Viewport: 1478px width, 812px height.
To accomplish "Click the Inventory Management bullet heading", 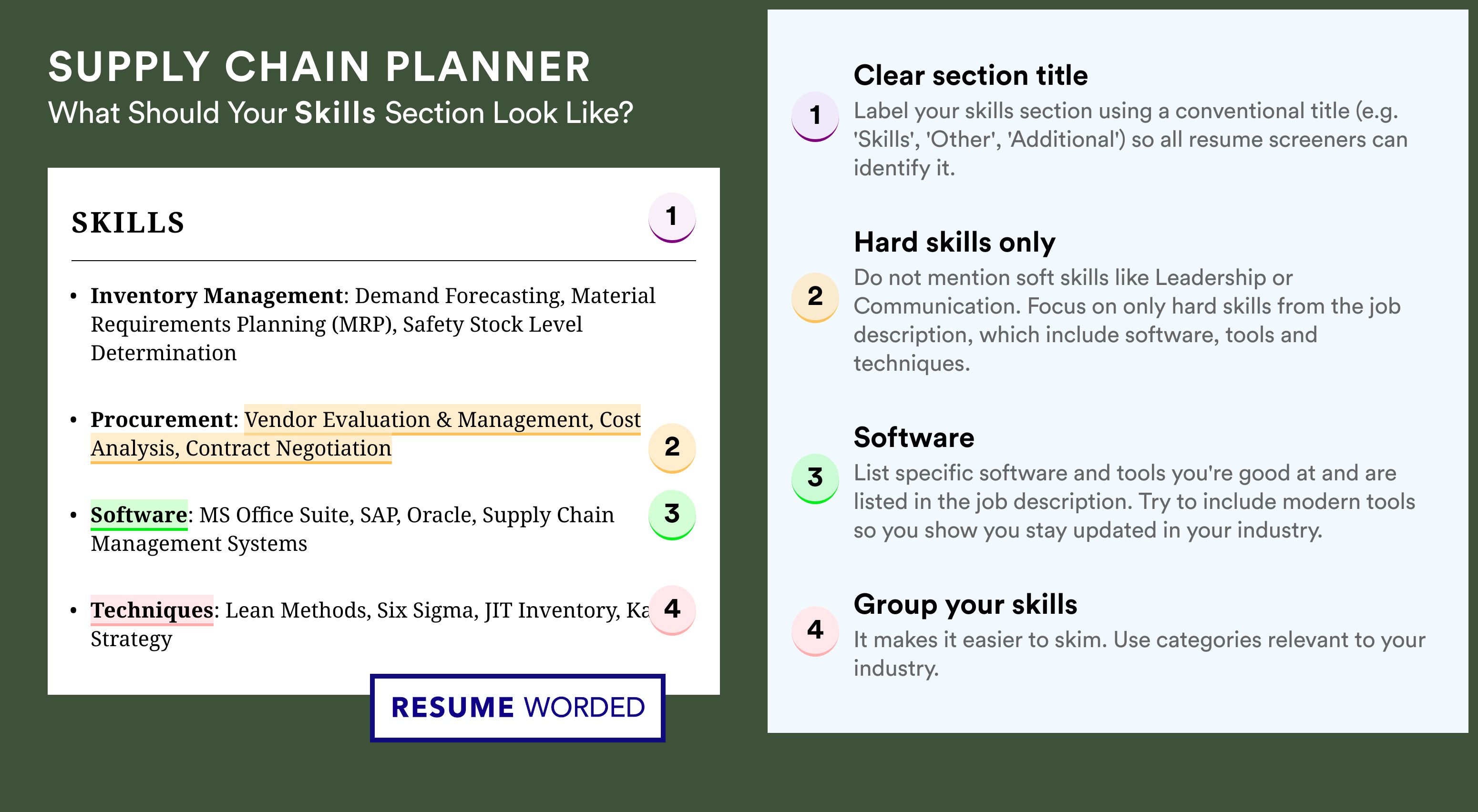I will click(216, 296).
